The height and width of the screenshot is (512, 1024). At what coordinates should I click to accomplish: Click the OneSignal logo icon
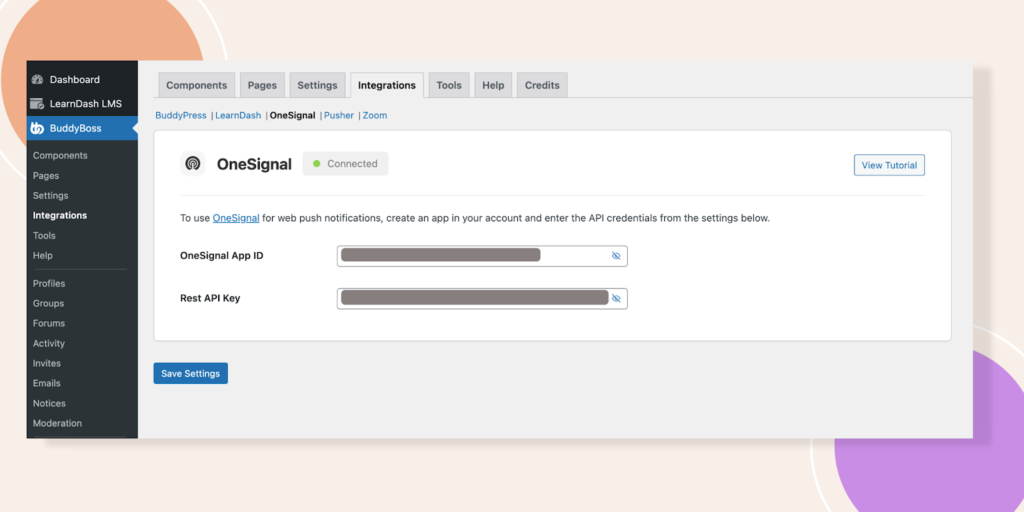[193, 164]
